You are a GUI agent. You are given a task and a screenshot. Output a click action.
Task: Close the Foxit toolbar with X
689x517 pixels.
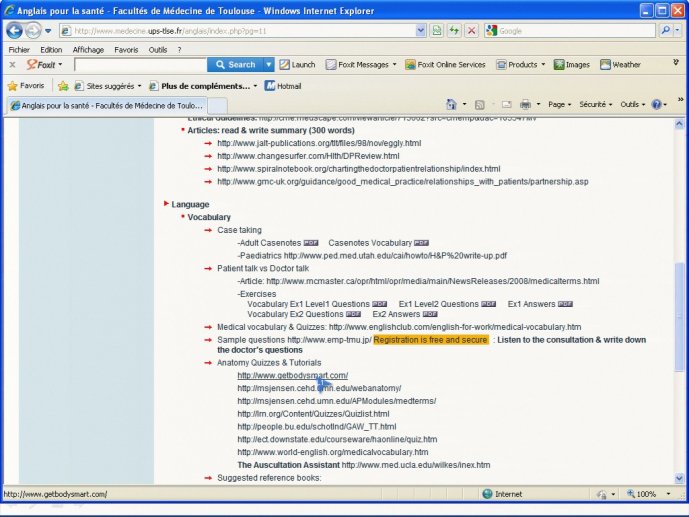tap(12, 65)
